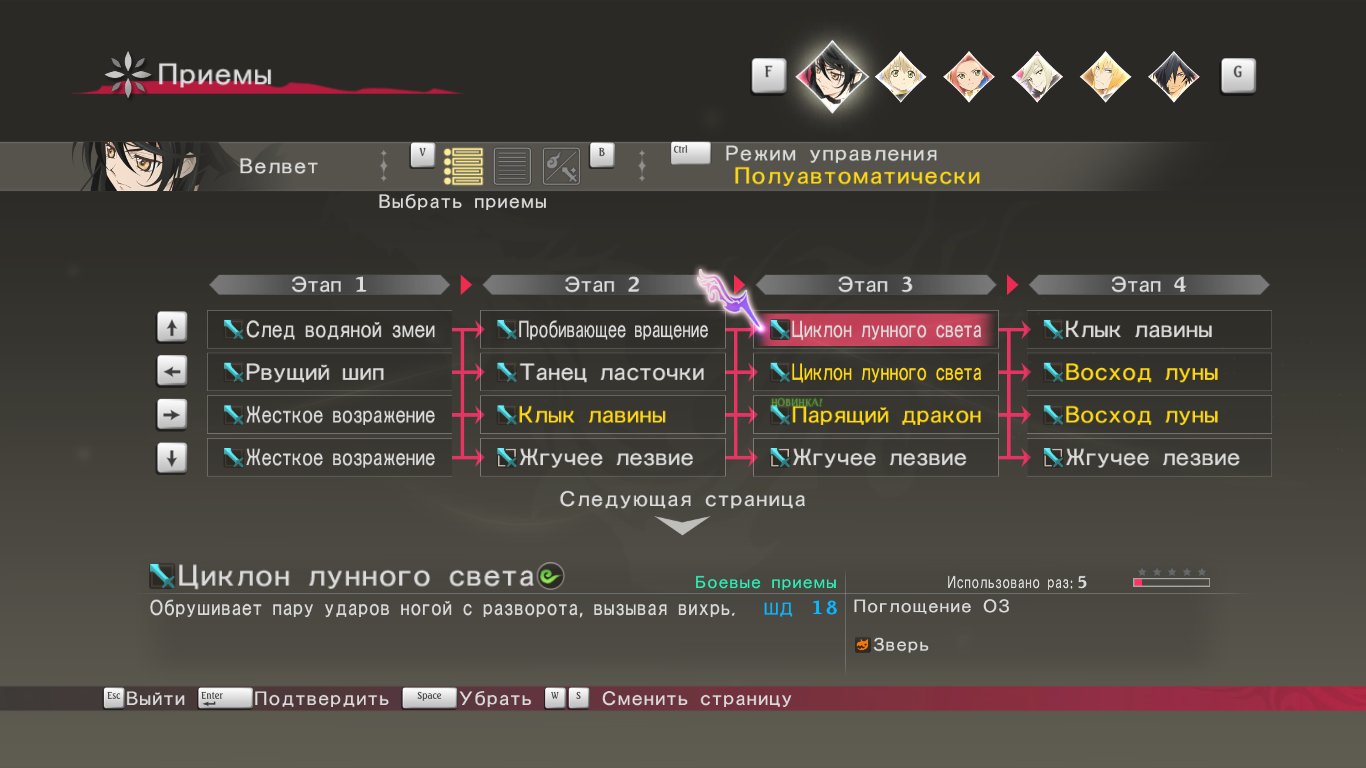
Task: Open the Этап 2 stage header
Action: pyautogui.click(x=602, y=285)
